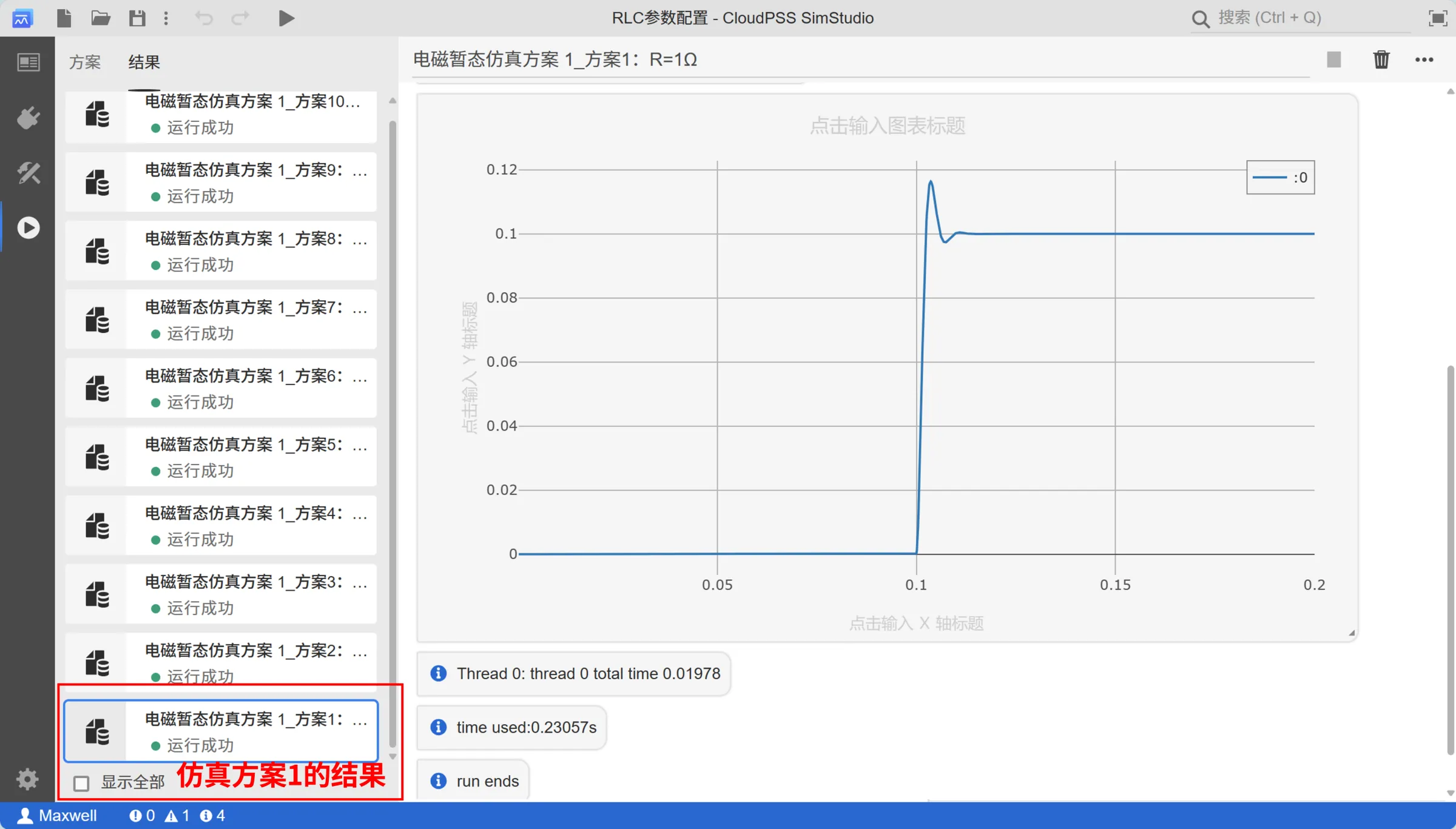Select result 电磁暂态仿真方案 1_方案7
Screen dimensions: 1456x829
click(x=221, y=320)
